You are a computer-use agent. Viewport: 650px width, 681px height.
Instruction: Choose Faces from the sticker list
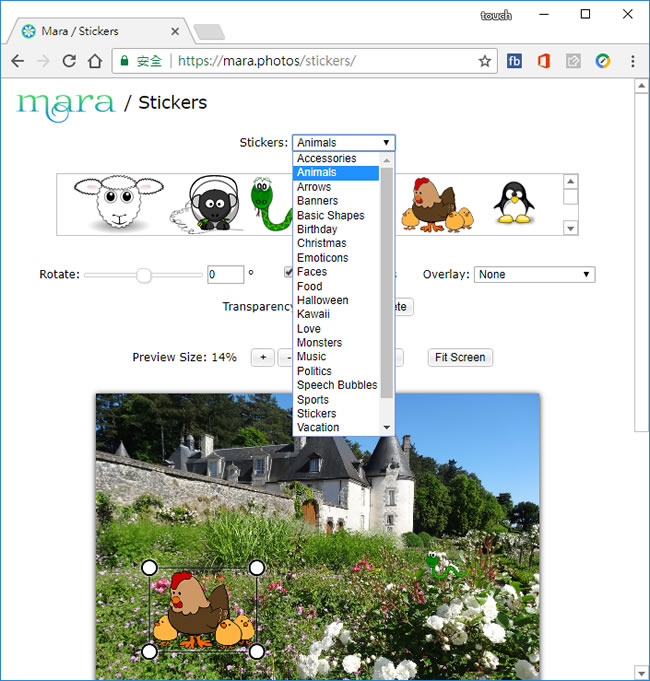coord(337,272)
